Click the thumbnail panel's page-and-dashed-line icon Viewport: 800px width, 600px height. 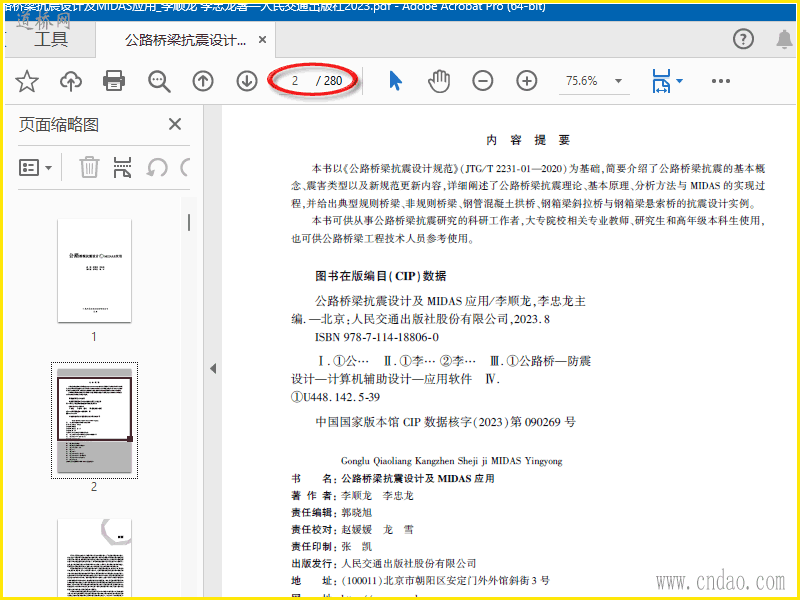coord(122,167)
